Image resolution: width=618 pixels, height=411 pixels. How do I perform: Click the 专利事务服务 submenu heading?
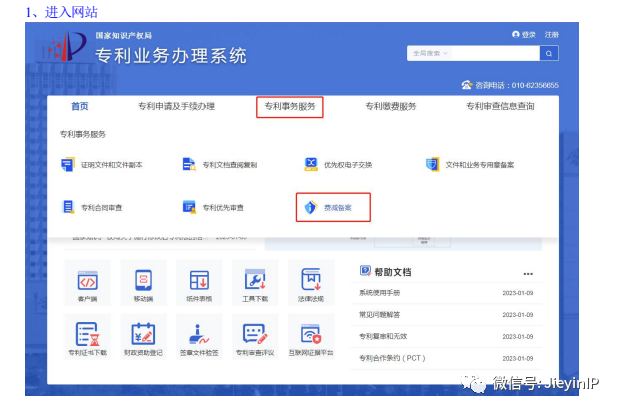[83, 134]
